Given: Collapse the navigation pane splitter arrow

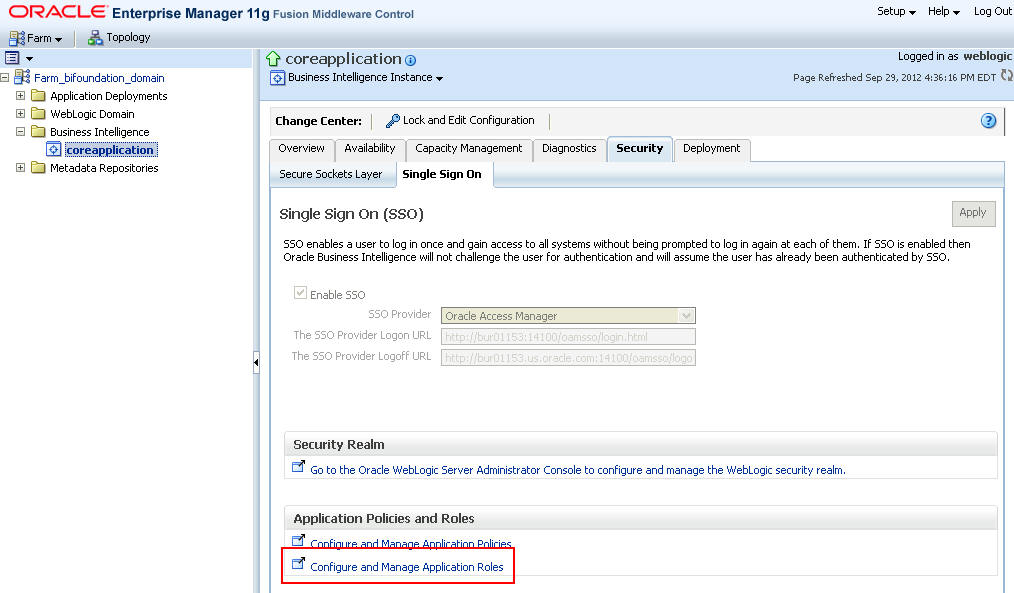Looking at the screenshot, I should click(x=256, y=363).
